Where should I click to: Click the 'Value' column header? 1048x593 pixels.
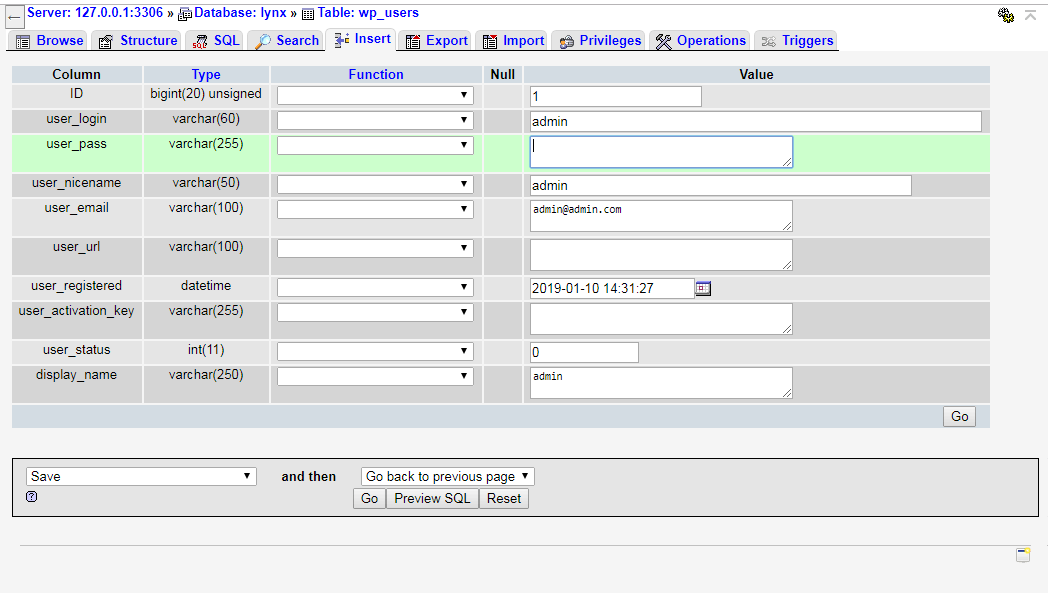(x=756, y=74)
